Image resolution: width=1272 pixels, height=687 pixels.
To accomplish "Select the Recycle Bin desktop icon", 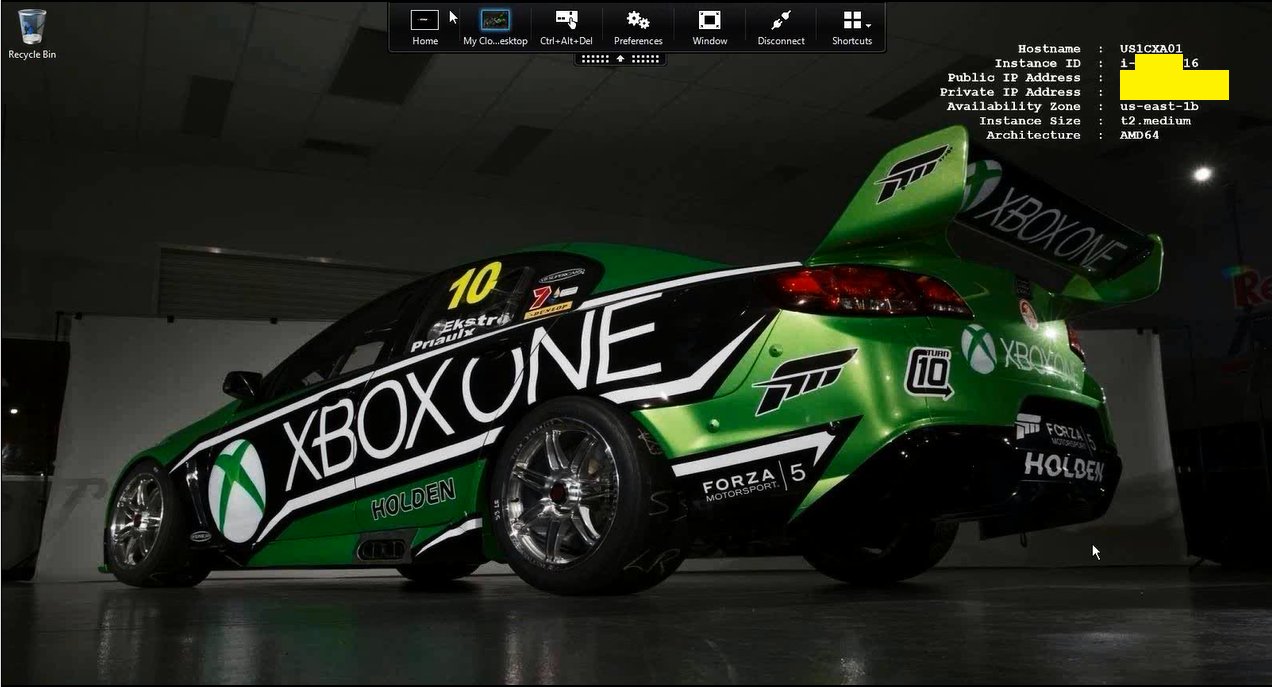I will 32,35.
